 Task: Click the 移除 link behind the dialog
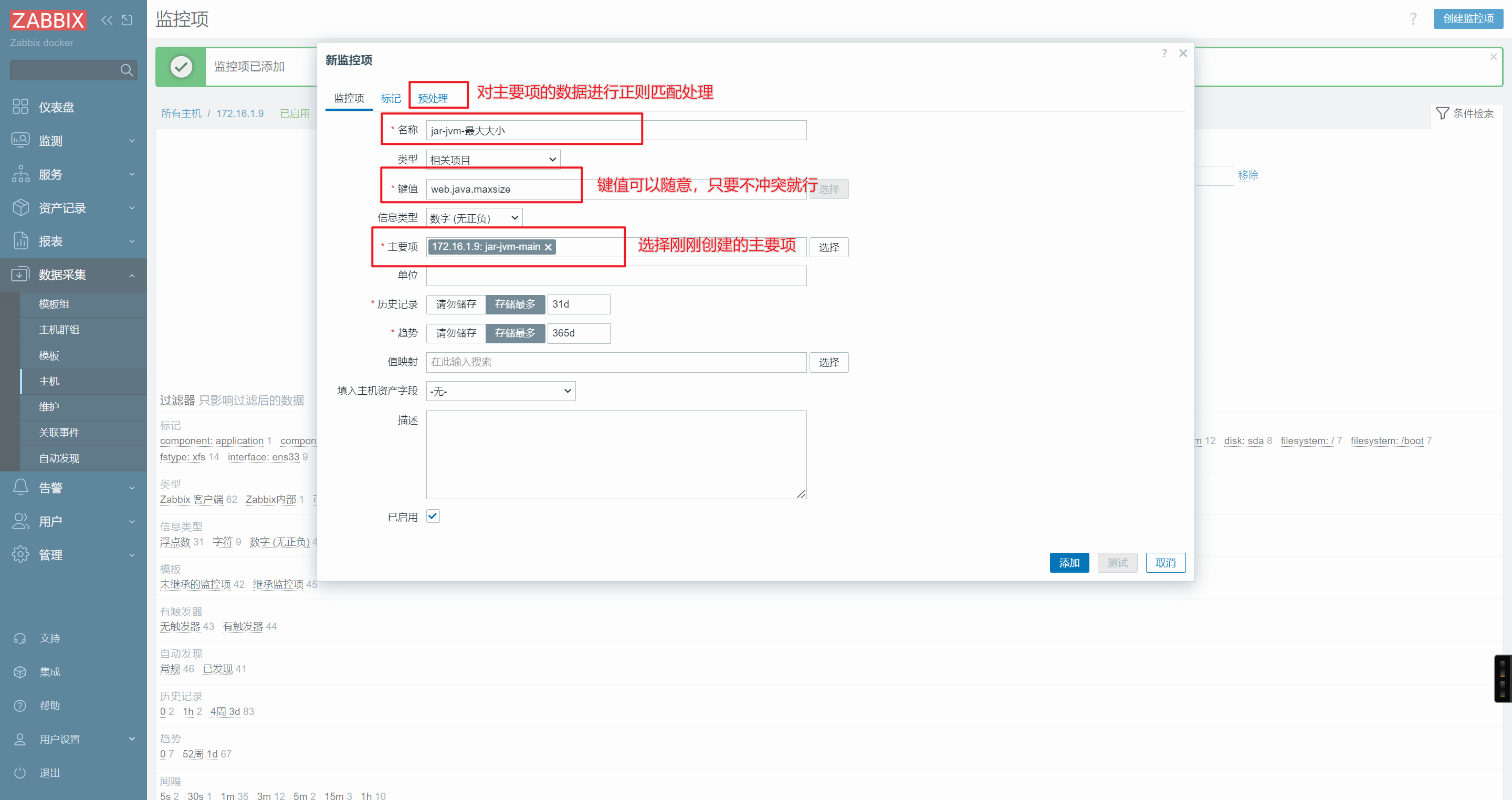click(x=1247, y=175)
